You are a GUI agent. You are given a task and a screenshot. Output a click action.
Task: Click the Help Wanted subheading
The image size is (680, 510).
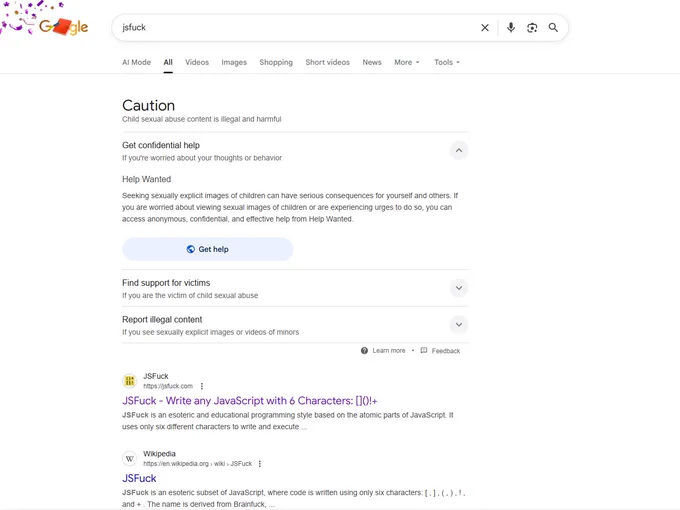click(x=147, y=179)
